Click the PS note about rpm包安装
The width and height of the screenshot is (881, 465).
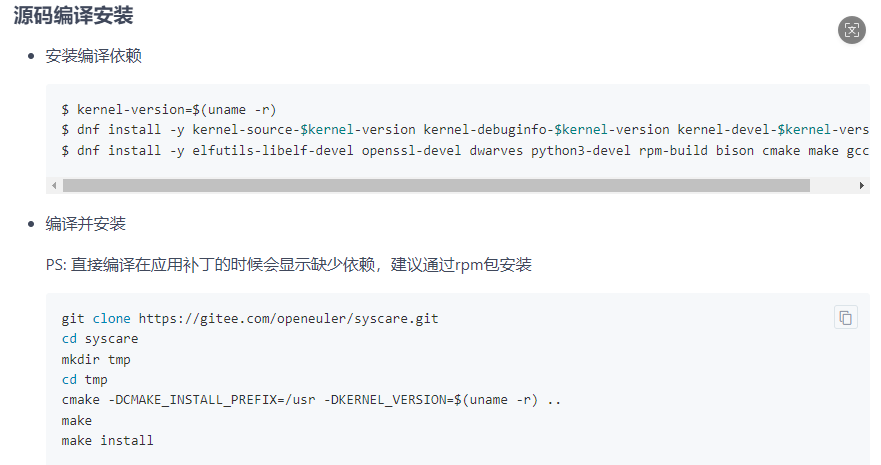[288, 265]
